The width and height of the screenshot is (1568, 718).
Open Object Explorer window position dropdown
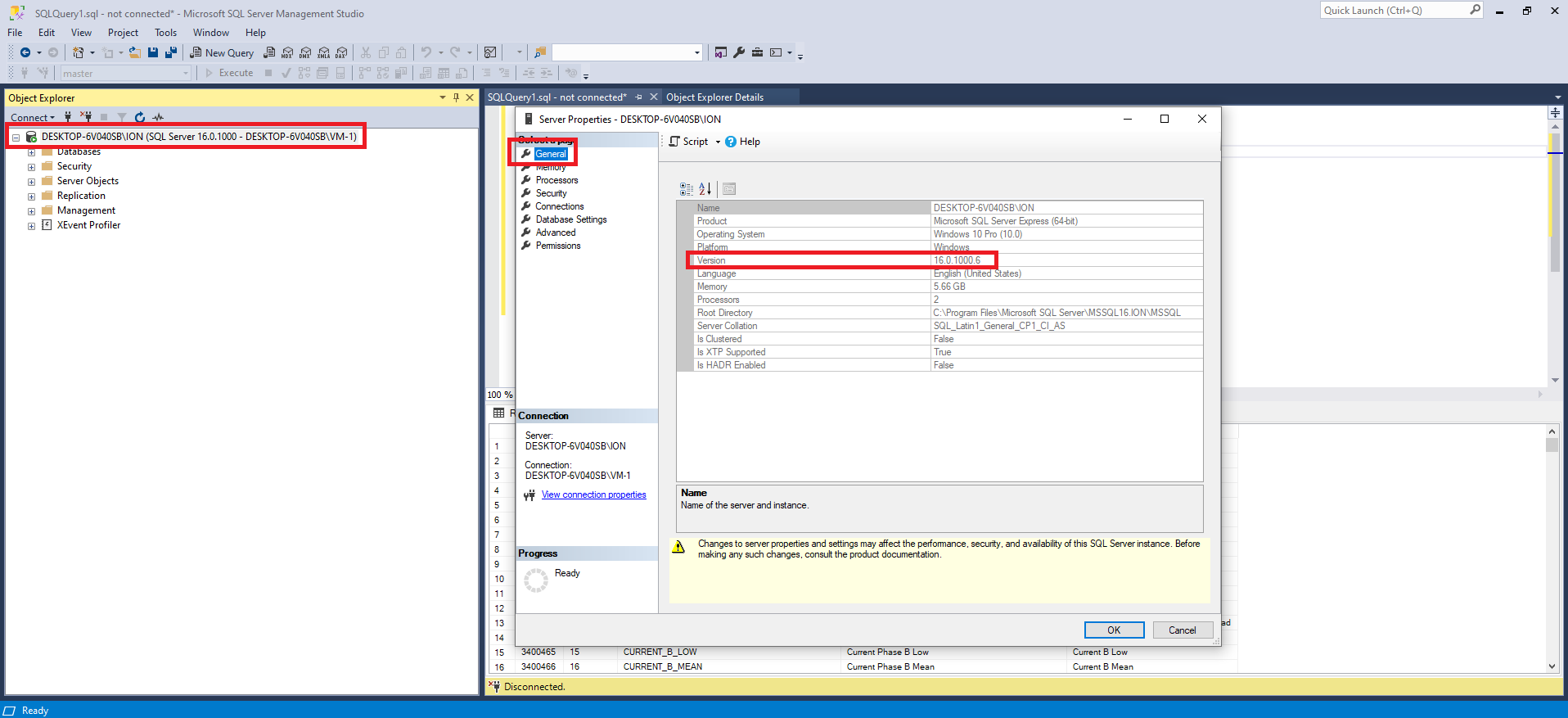click(443, 97)
